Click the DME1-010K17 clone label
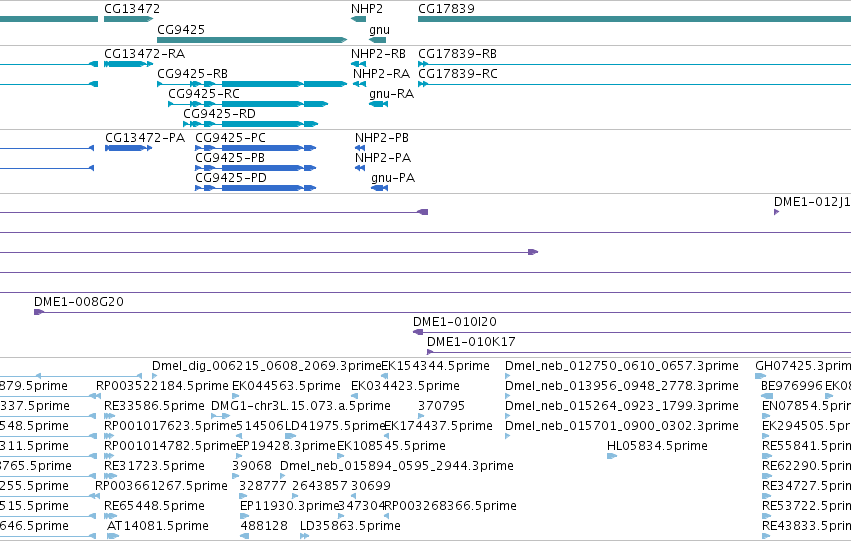Viewport: 851px width, 541px height. pyautogui.click(x=471, y=342)
